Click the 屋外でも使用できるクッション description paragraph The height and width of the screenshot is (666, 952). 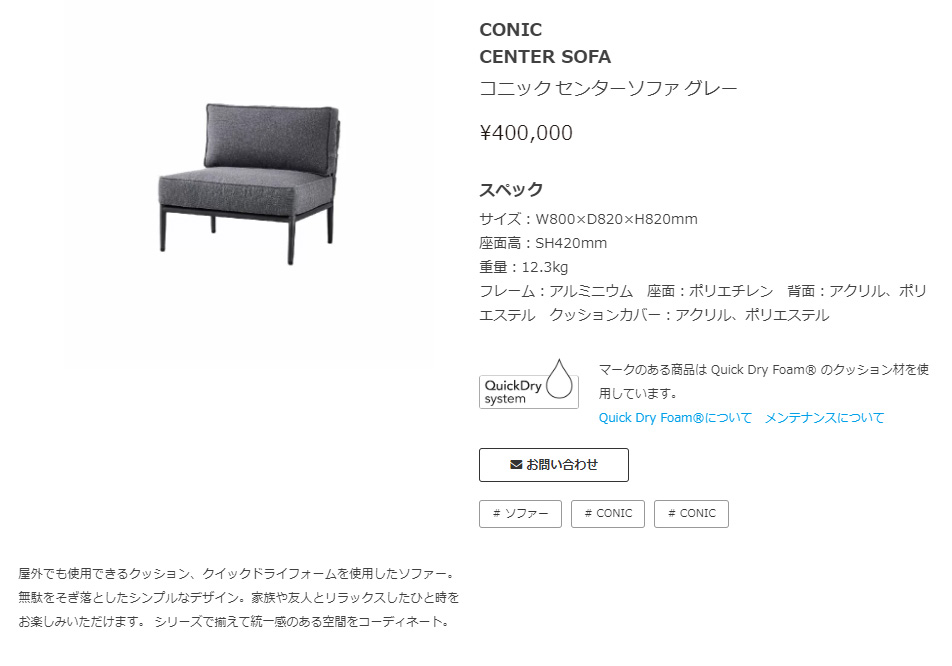239,597
